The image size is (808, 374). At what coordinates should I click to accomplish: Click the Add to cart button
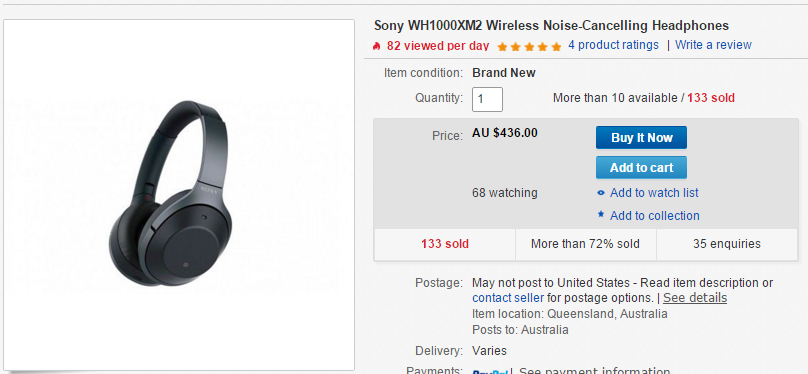pos(641,167)
